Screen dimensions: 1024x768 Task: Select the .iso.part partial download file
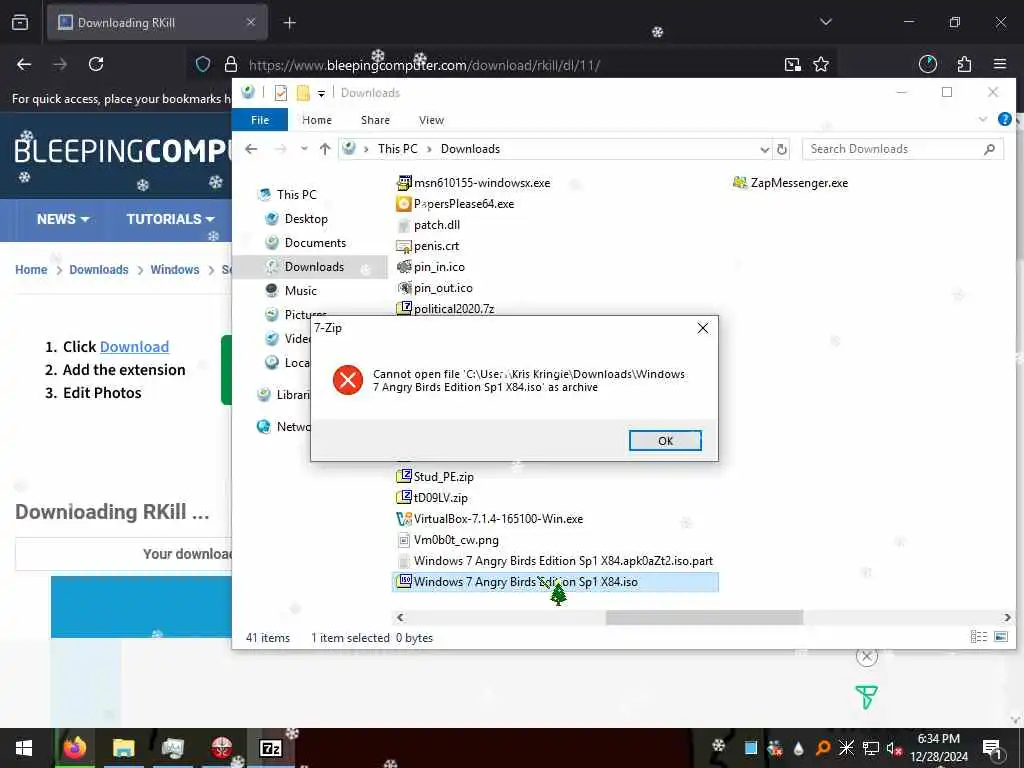[x=555, y=561]
